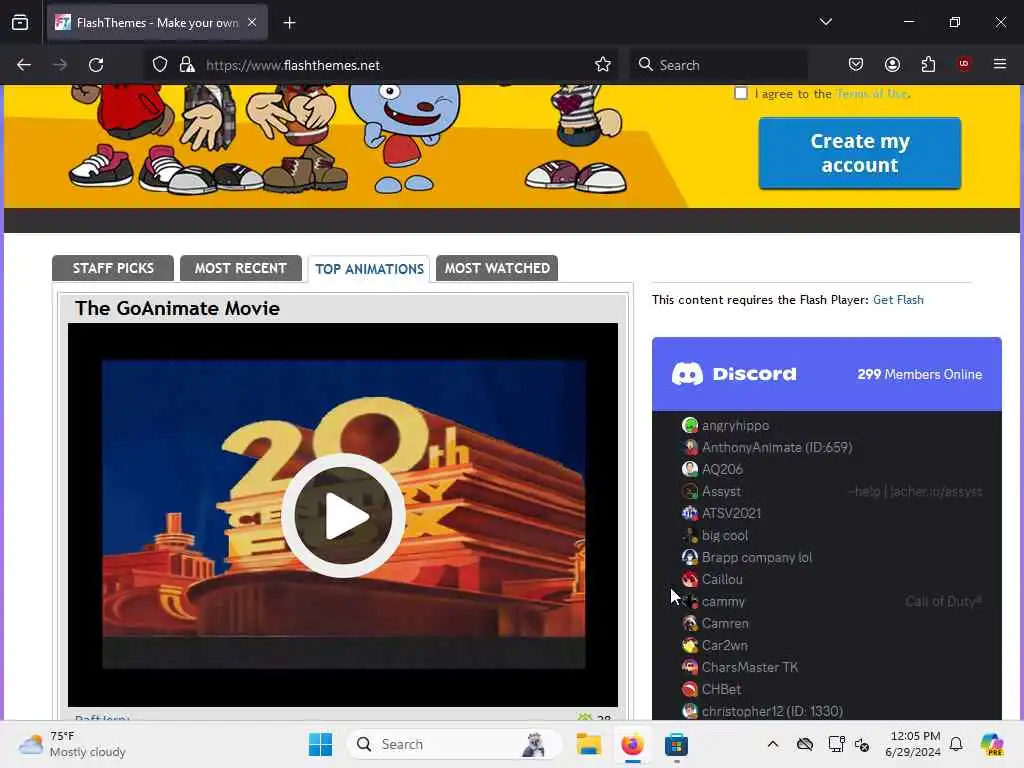Image resolution: width=1024 pixels, height=768 pixels.
Task: Click the Camren member entry
Action: (x=714, y=623)
